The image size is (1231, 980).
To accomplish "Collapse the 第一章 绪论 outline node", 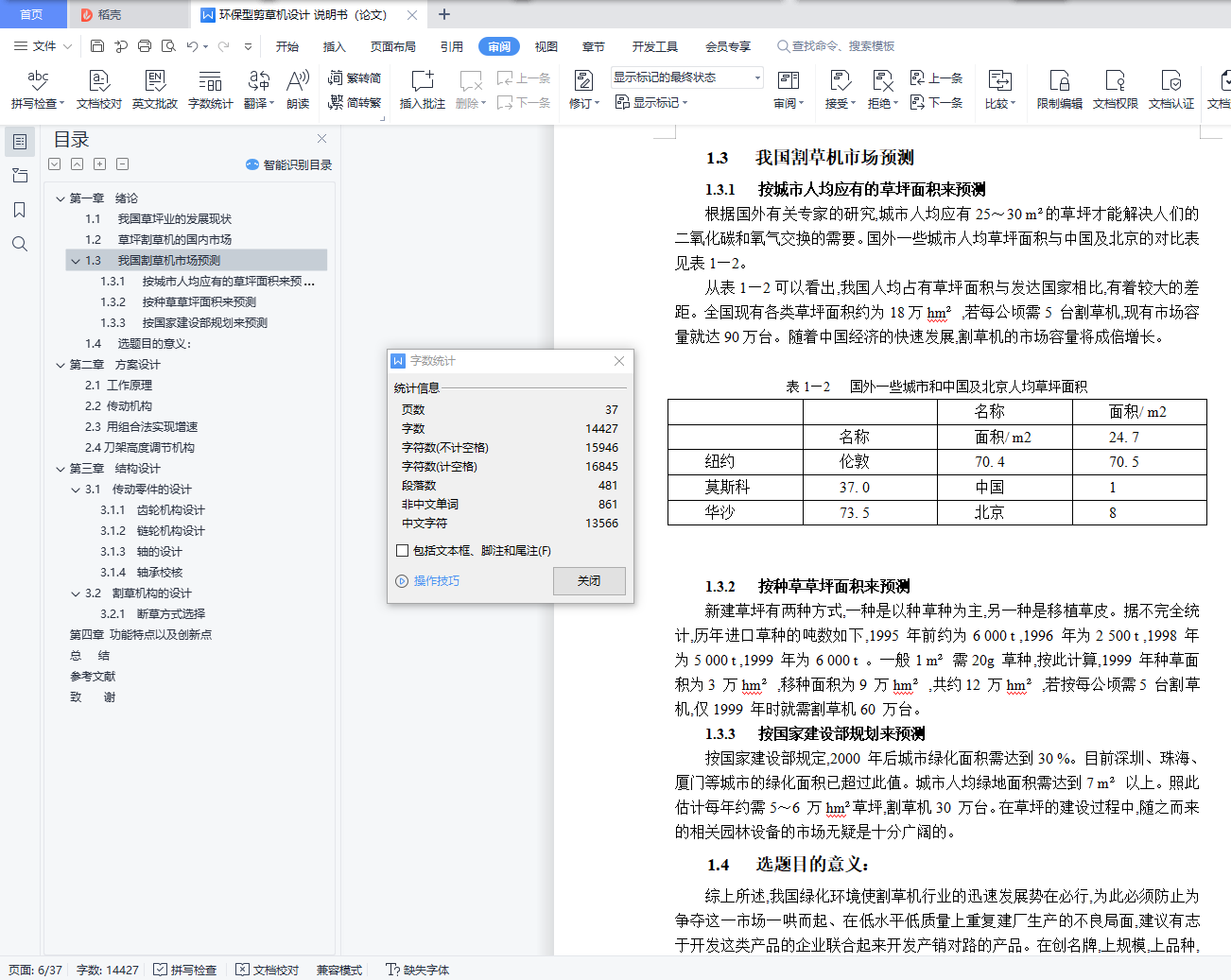I will (61, 198).
